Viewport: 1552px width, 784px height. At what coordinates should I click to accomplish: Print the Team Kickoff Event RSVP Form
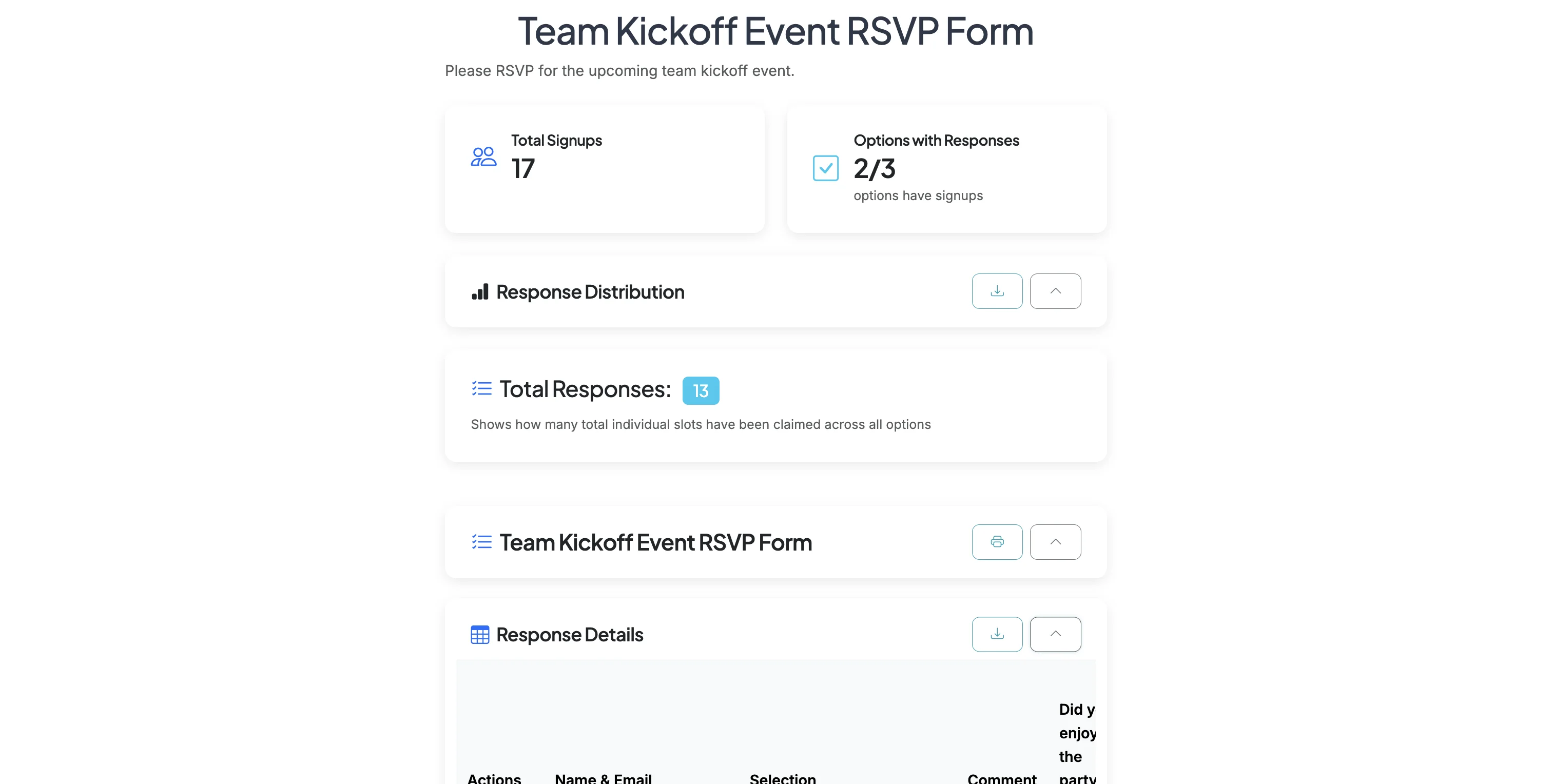tap(997, 542)
